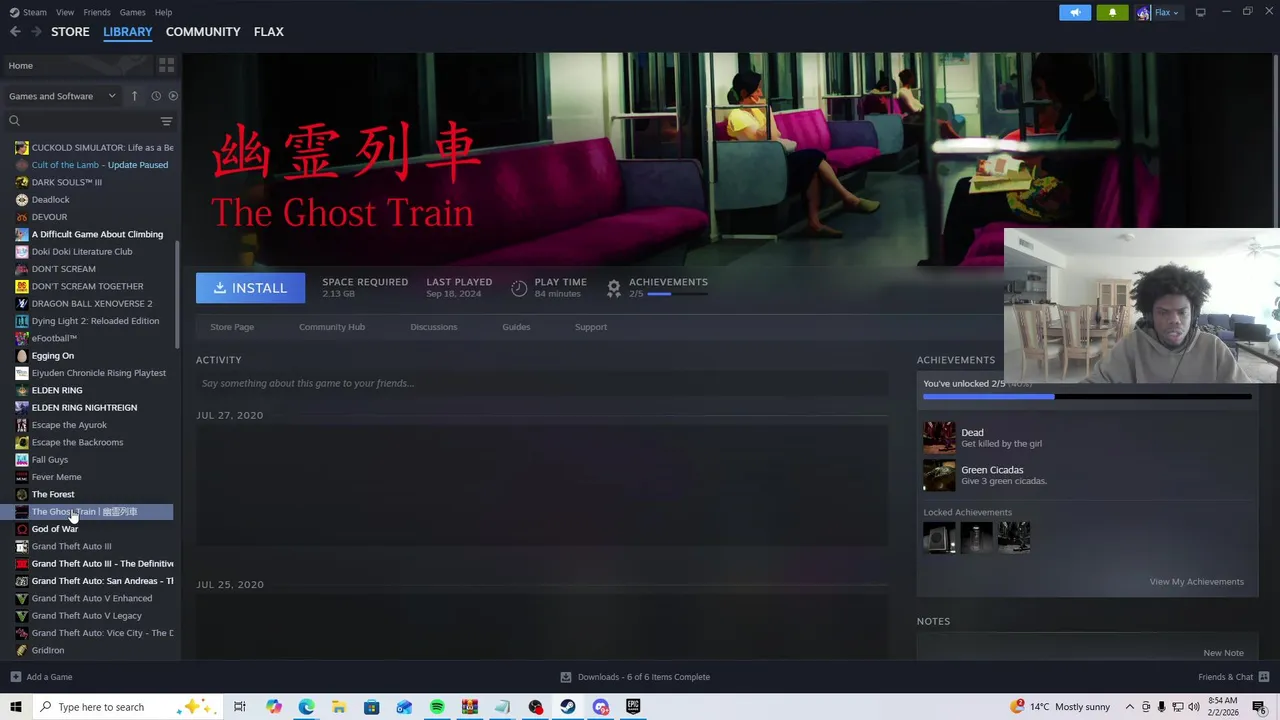This screenshot has height=720, width=1280.
Task: Open the Downloads status bar
Action: pos(635,677)
